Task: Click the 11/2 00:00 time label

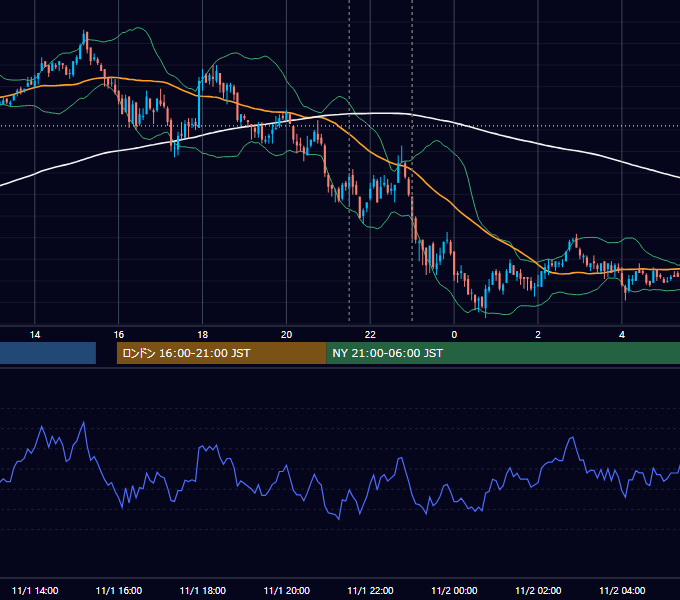Action: tap(454, 590)
